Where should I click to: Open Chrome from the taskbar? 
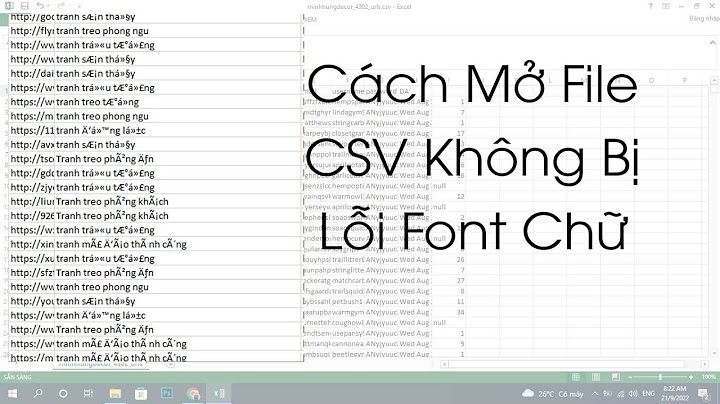click(193, 393)
